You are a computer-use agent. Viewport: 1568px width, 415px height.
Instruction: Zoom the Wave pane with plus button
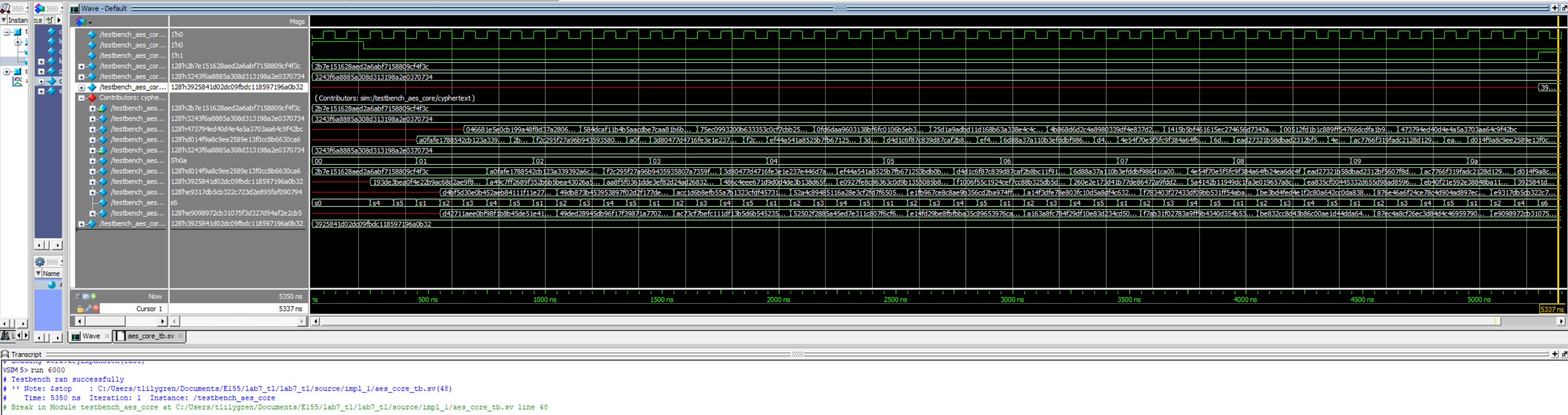pyautogui.click(x=1555, y=8)
